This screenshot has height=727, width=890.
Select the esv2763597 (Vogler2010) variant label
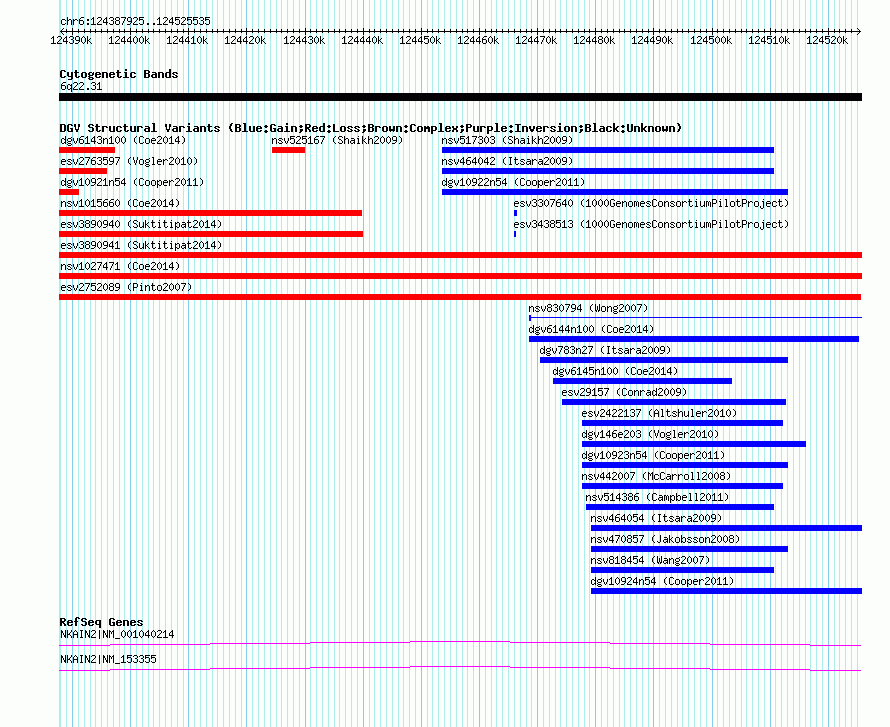[129, 161]
